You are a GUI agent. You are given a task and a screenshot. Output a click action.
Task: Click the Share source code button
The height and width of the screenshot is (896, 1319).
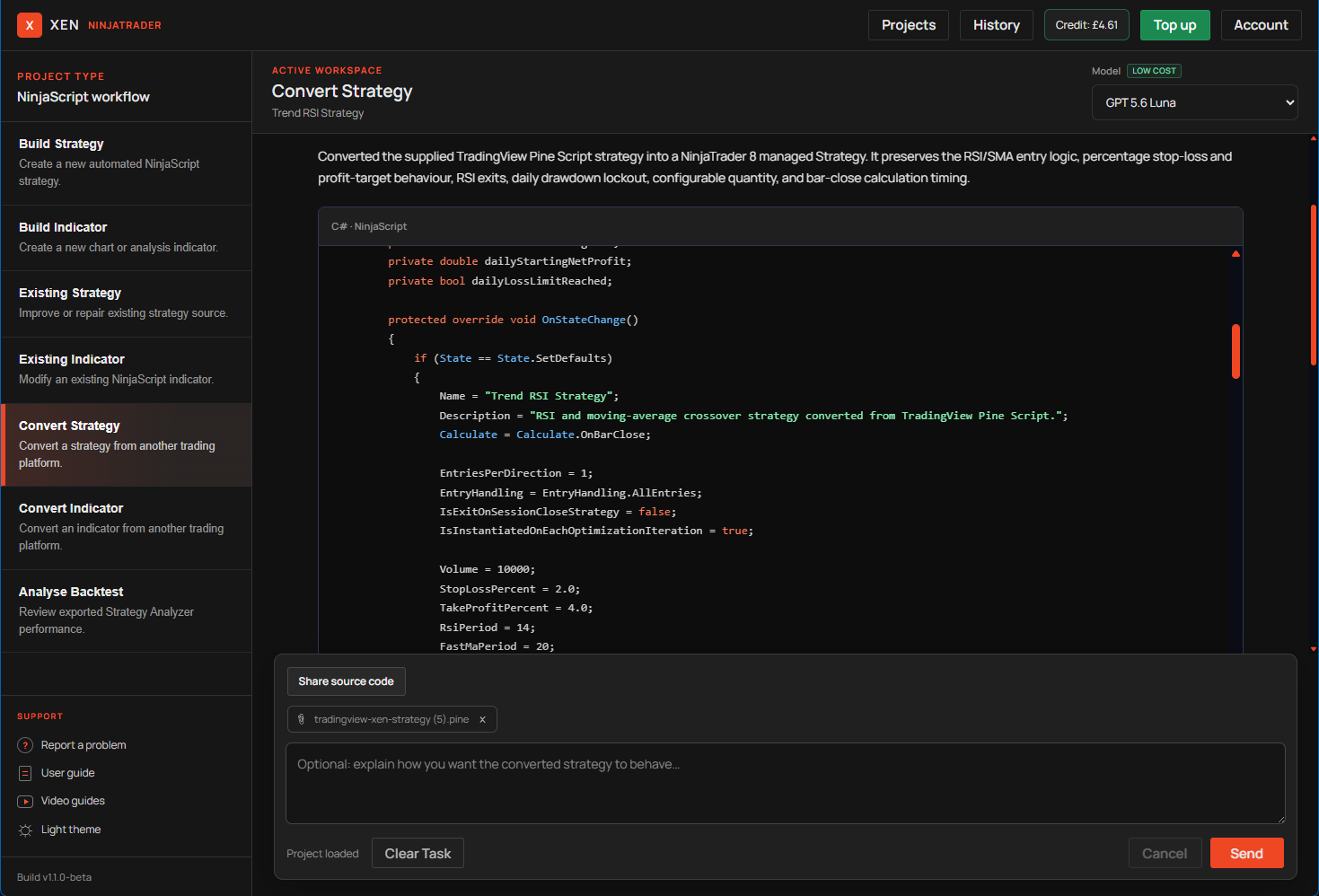coord(347,681)
